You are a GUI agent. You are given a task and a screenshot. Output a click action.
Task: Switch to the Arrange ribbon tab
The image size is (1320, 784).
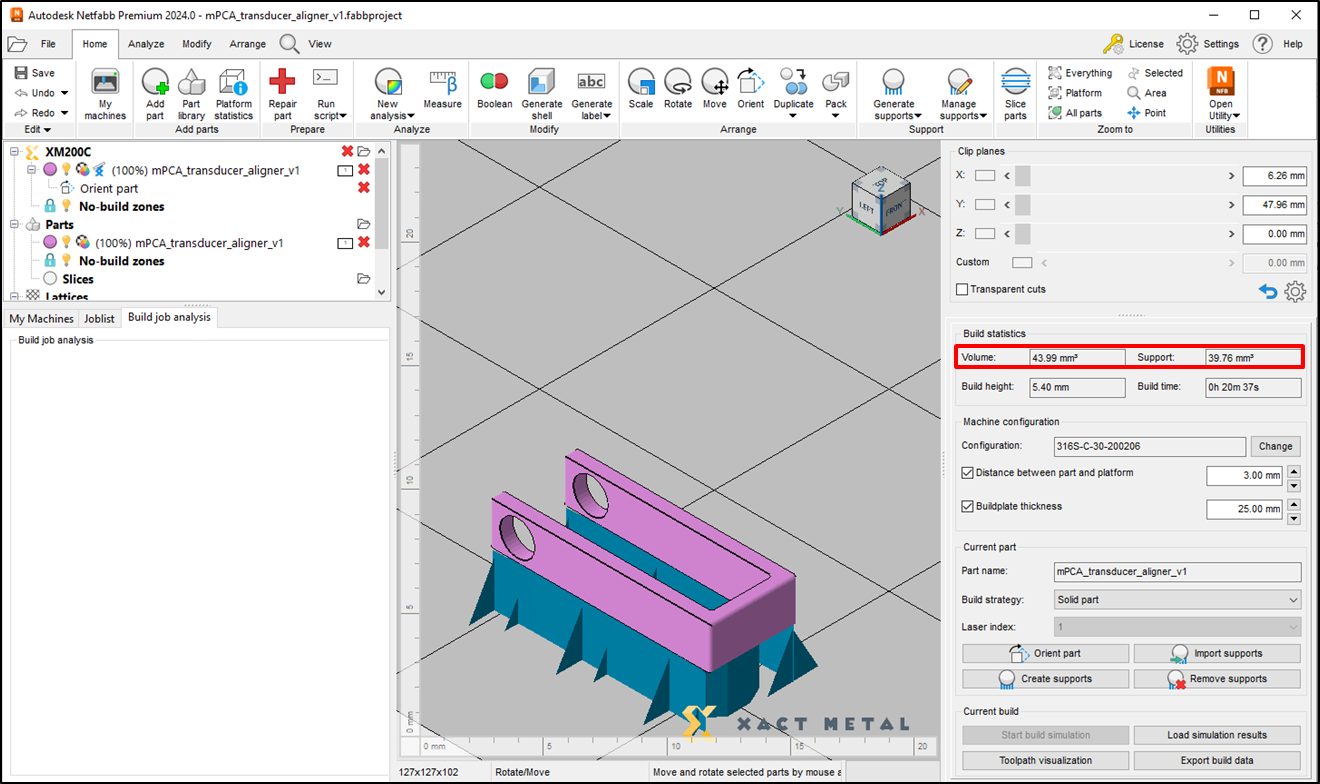pos(247,44)
